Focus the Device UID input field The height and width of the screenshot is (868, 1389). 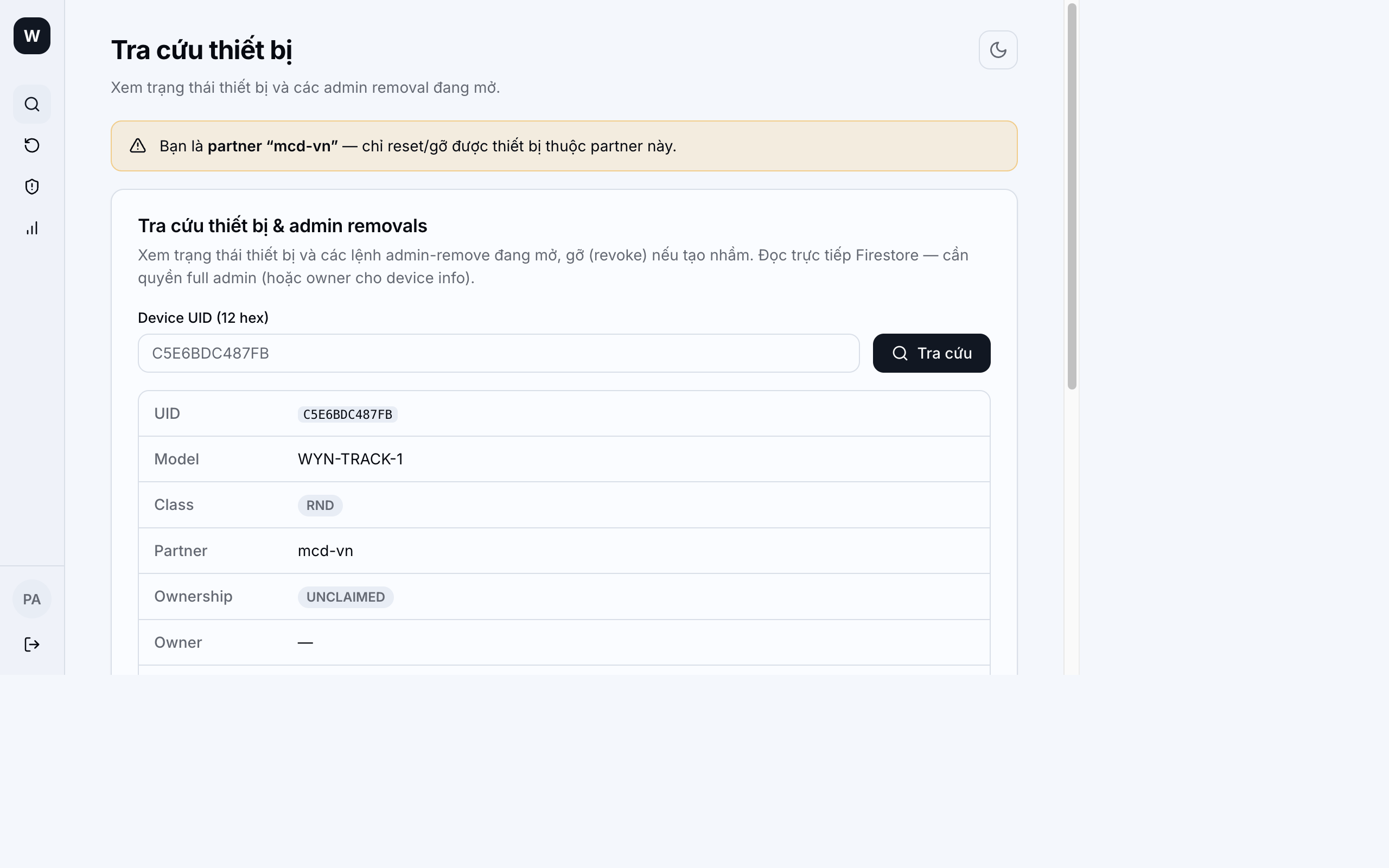tap(498, 353)
